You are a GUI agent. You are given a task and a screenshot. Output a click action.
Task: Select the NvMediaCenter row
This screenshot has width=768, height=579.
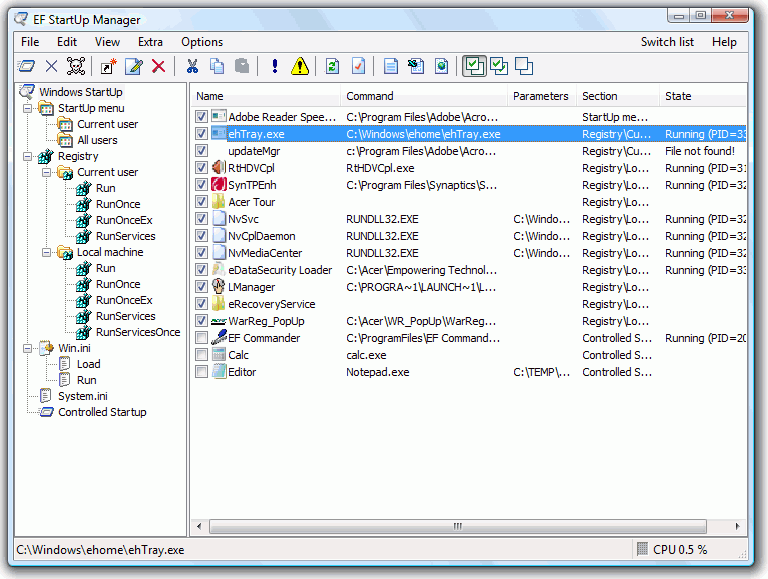tap(469, 253)
